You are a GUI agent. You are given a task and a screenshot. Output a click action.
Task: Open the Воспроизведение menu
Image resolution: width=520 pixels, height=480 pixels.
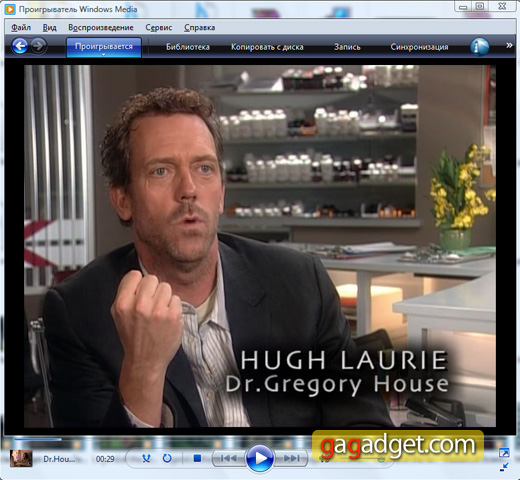pyautogui.click(x=101, y=27)
